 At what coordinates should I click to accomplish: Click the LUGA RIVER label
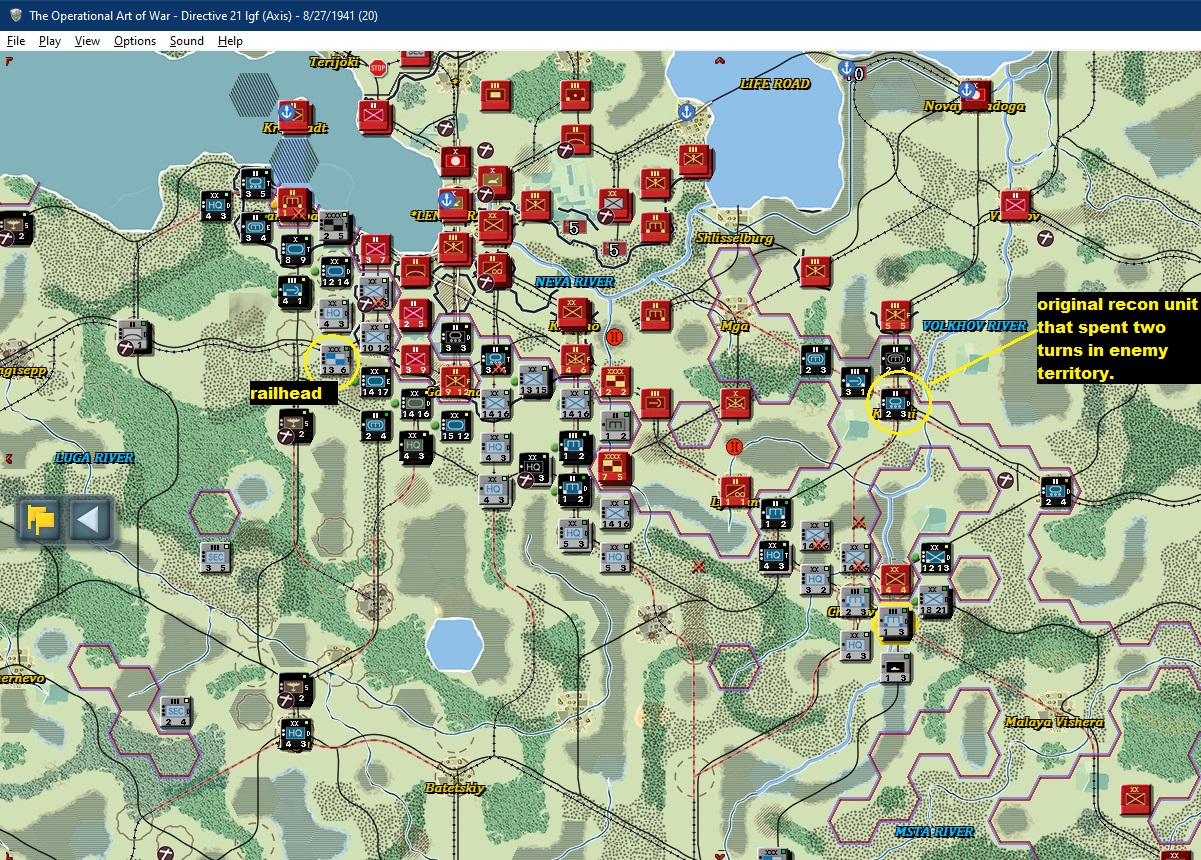(x=95, y=458)
